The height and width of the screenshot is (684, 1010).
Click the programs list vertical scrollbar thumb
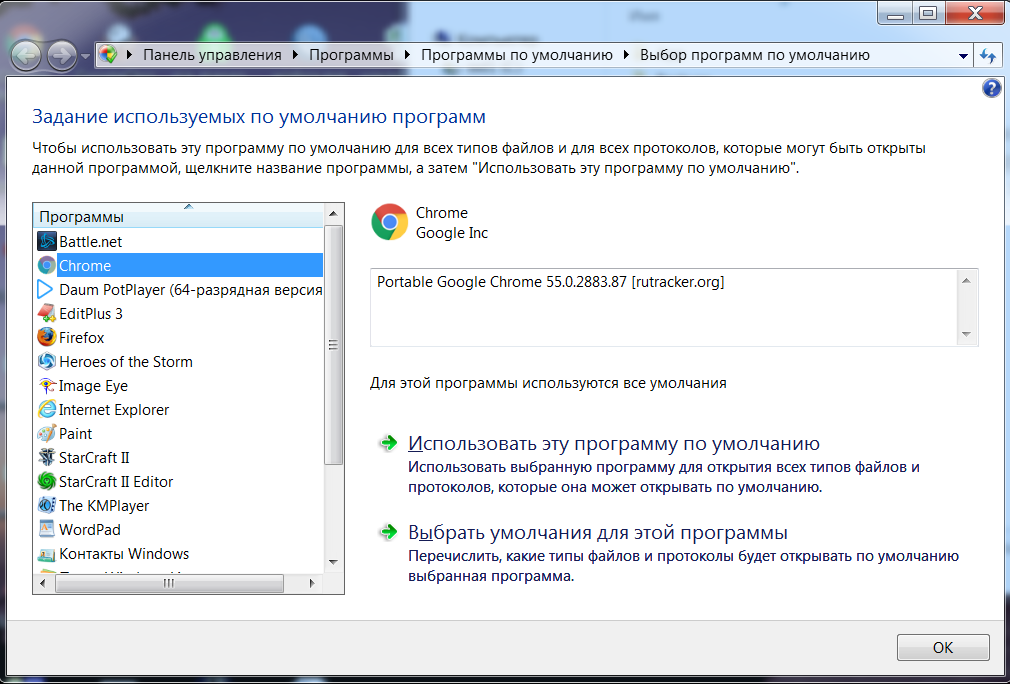click(333, 345)
